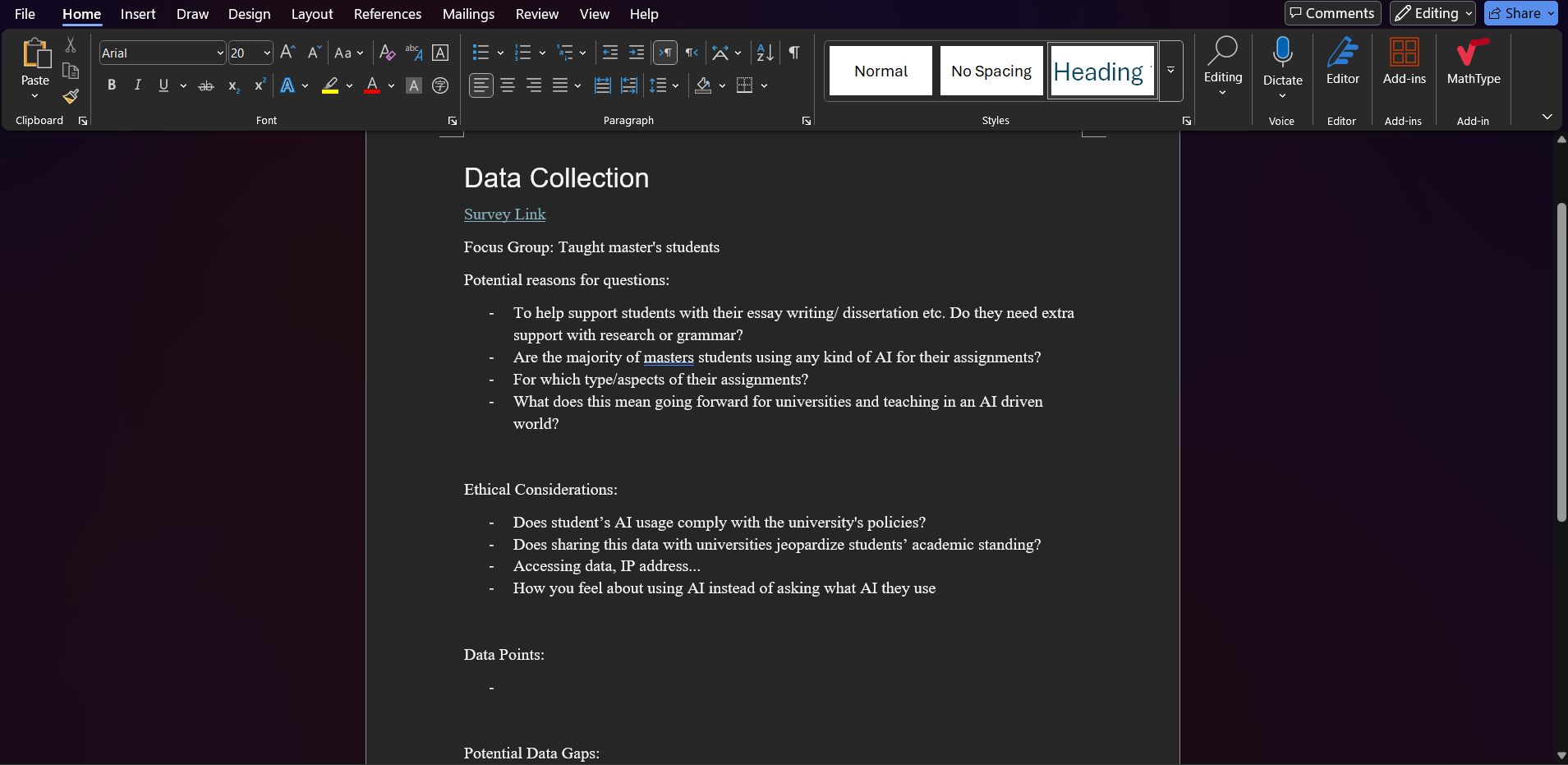Screen dimensions: 1568x765
Task: Toggle italic formatting
Action: (x=137, y=85)
